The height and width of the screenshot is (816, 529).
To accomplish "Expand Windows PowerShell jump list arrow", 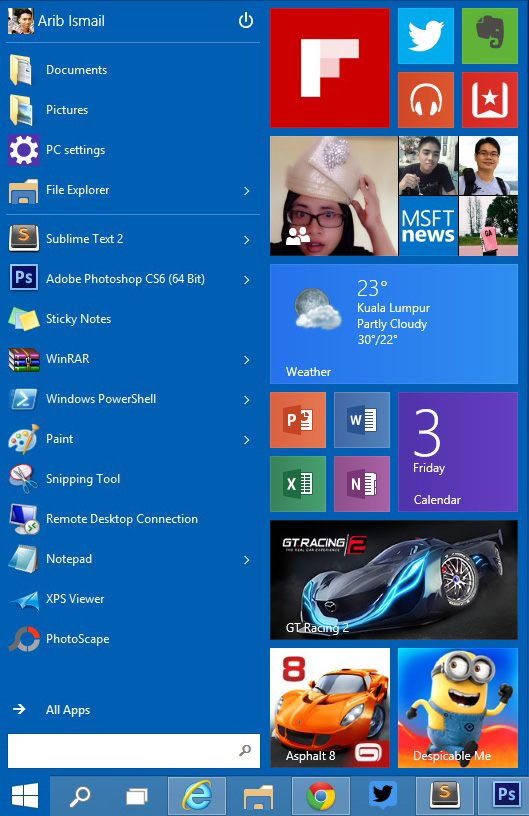I will pos(247,400).
